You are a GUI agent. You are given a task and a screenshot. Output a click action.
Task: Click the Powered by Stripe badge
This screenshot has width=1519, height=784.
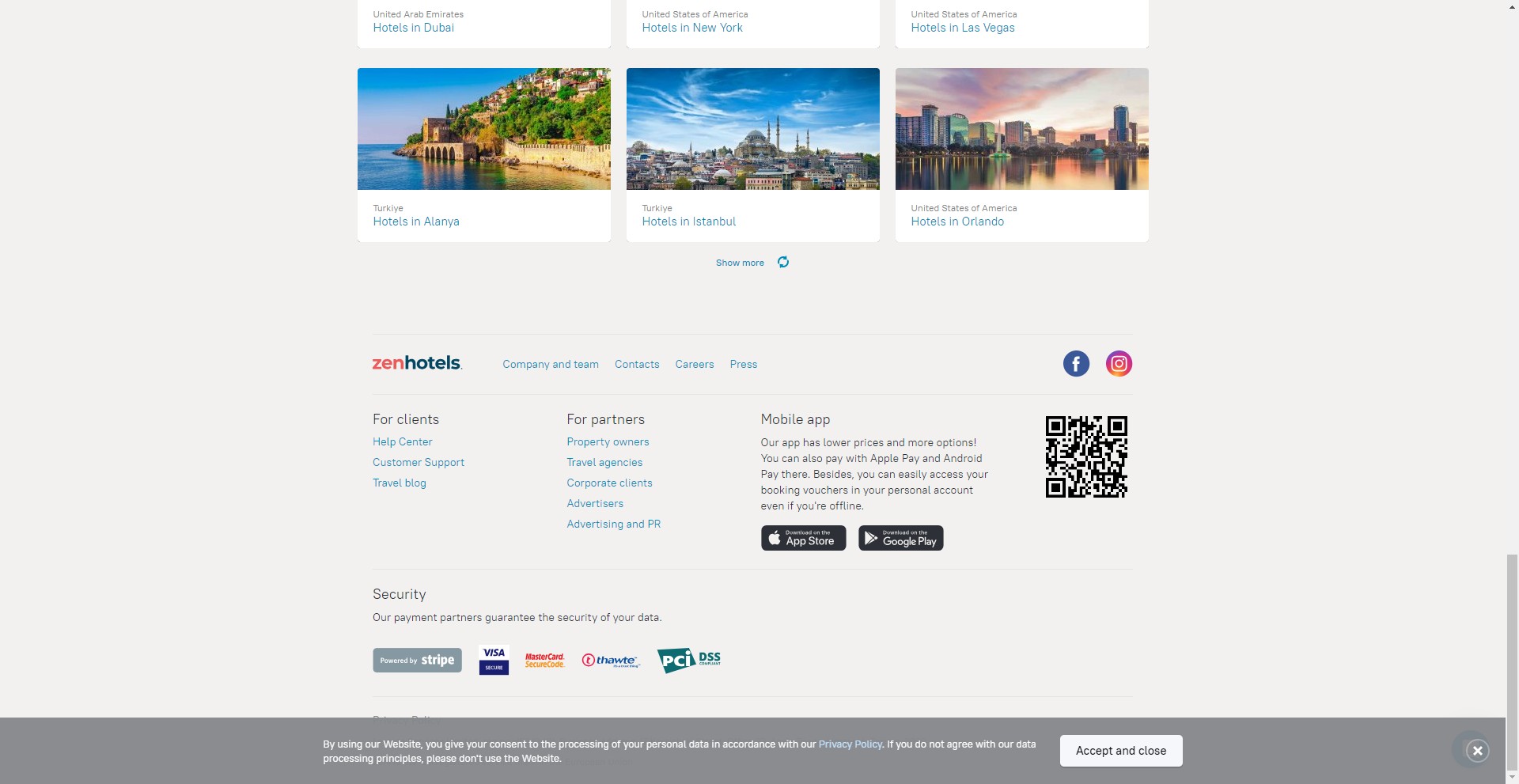pyautogui.click(x=418, y=661)
